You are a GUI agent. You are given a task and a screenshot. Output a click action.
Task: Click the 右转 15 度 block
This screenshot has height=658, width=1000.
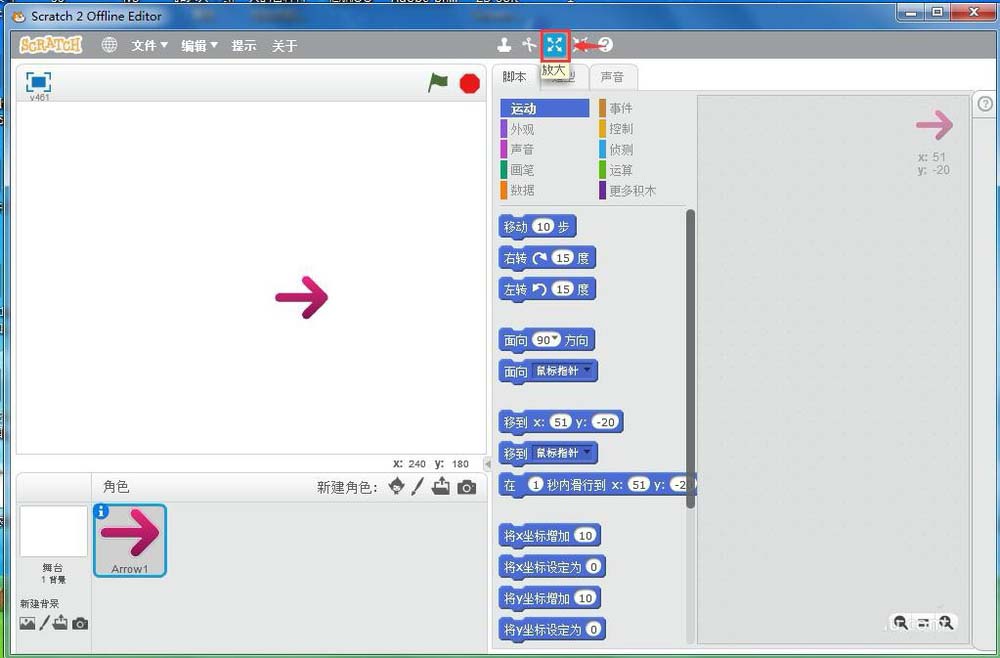pos(547,258)
